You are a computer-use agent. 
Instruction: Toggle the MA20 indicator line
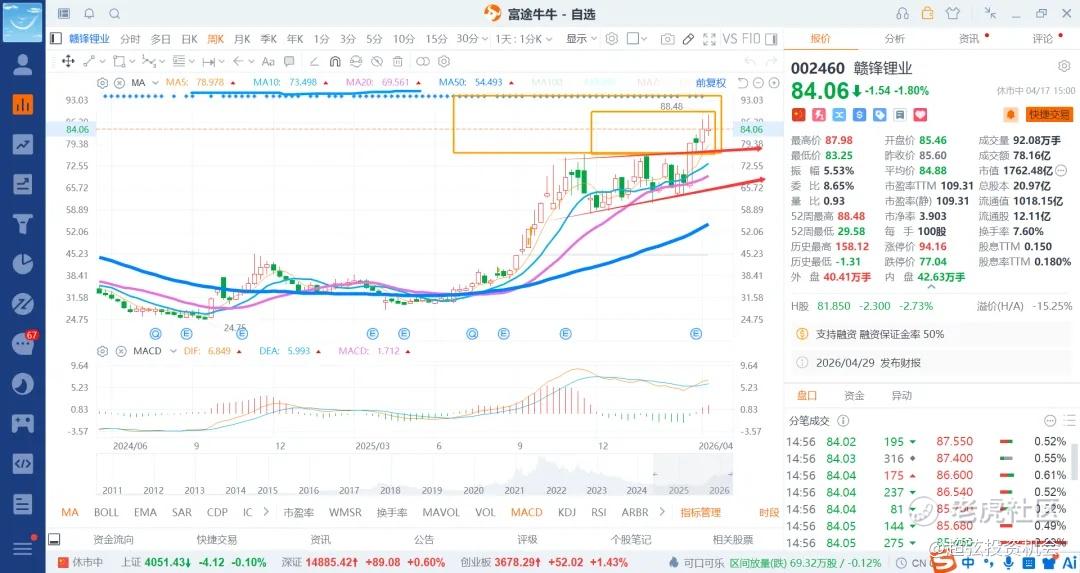(x=383, y=83)
